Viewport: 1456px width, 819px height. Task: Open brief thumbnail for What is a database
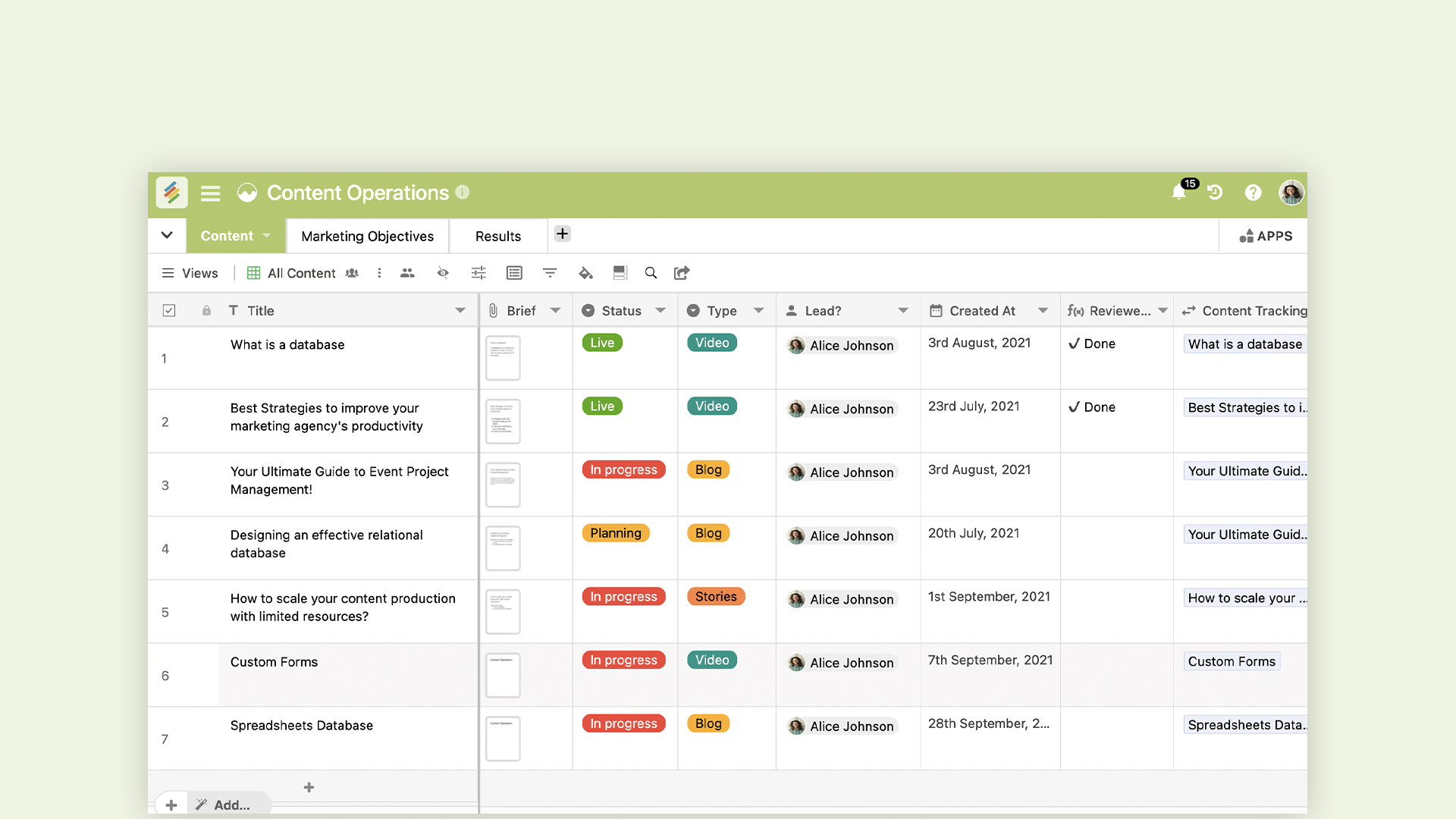pyautogui.click(x=503, y=358)
